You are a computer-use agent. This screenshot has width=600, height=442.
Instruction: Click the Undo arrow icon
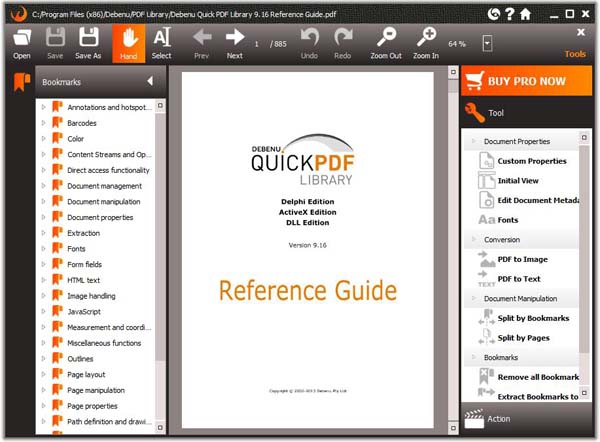(x=309, y=44)
